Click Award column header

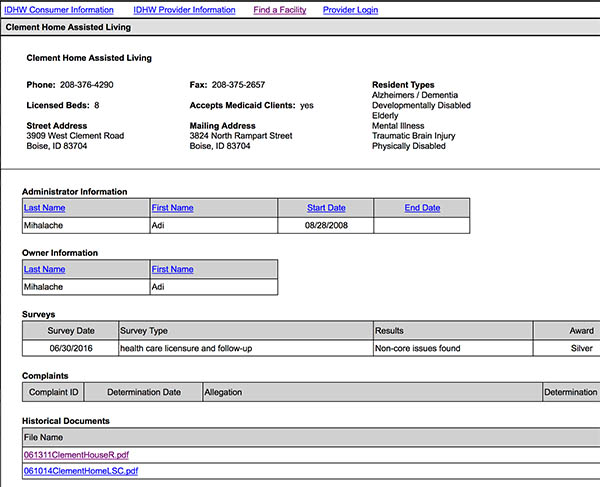tap(567, 331)
